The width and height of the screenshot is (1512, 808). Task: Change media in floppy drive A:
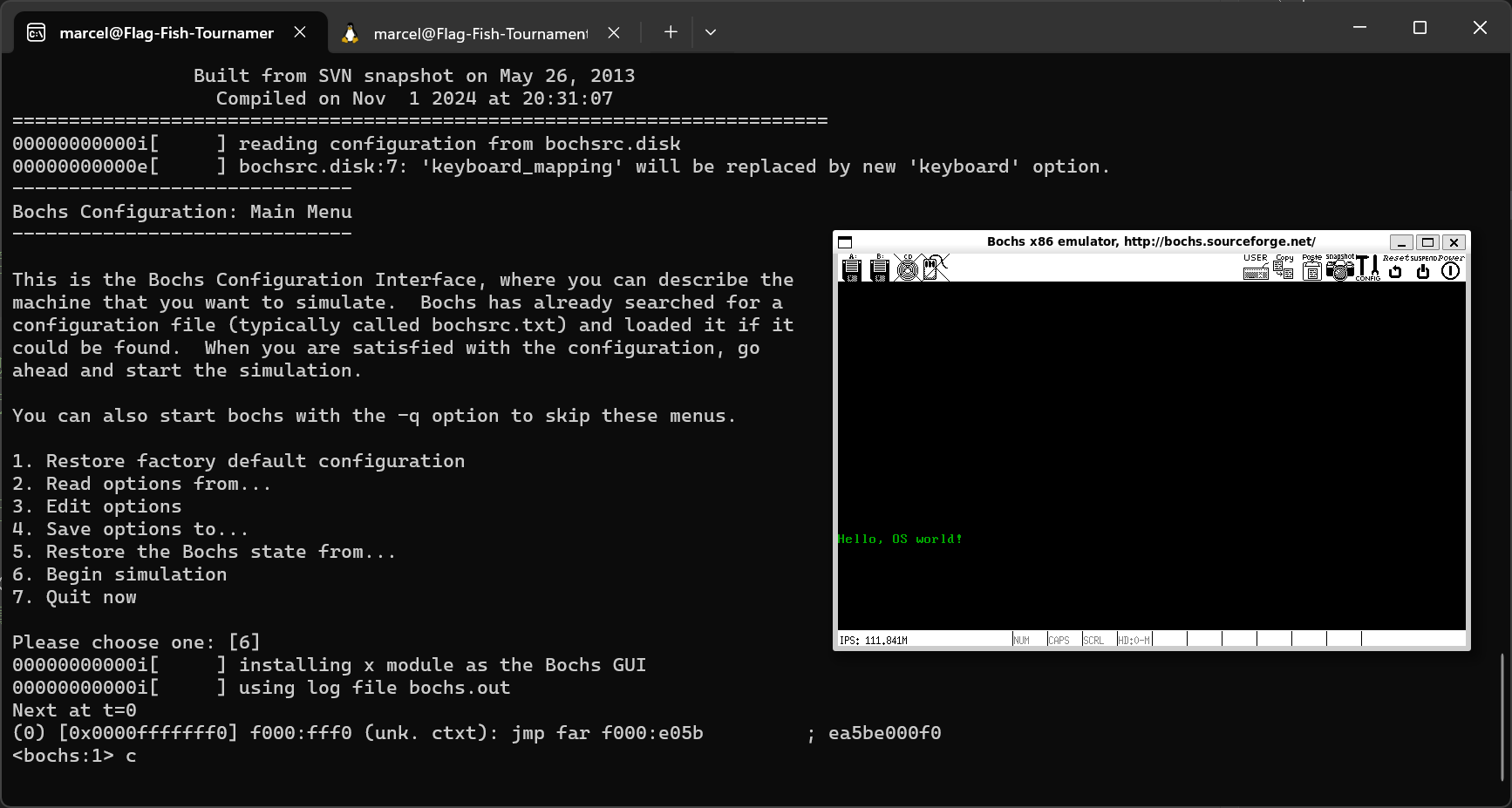click(x=851, y=269)
